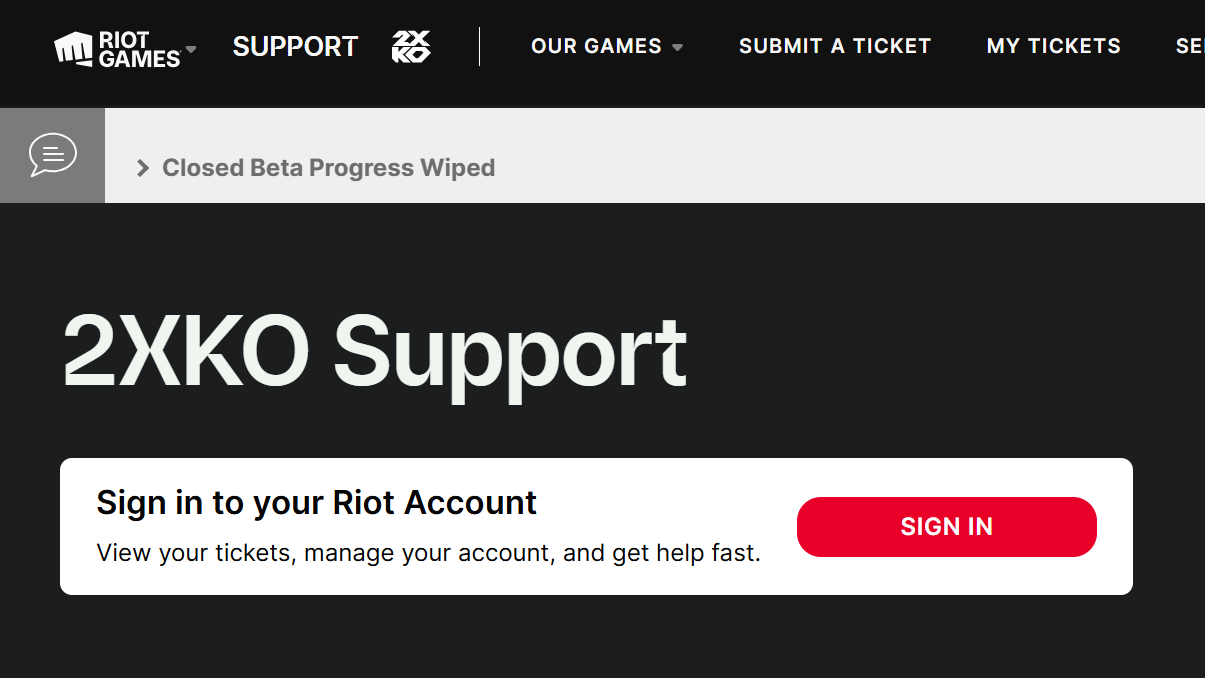Viewport: 1205px width, 678px height.
Task: Expand the chevron beside Closed Beta notice
Action: 143,168
